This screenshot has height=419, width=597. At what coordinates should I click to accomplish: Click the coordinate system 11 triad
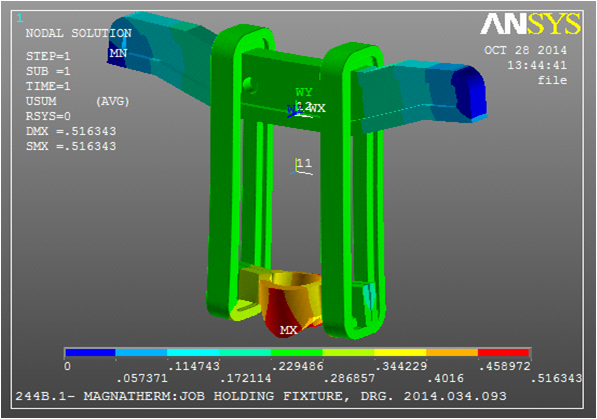click(x=303, y=166)
